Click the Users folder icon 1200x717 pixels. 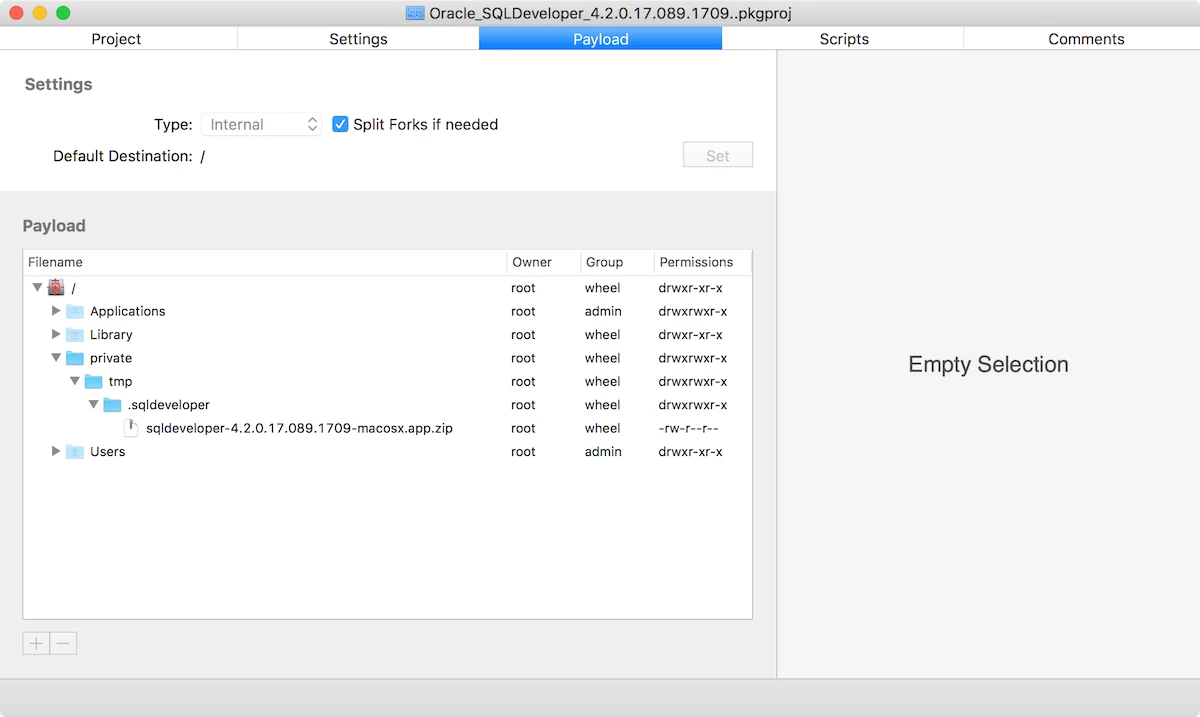(x=75, y=451)
